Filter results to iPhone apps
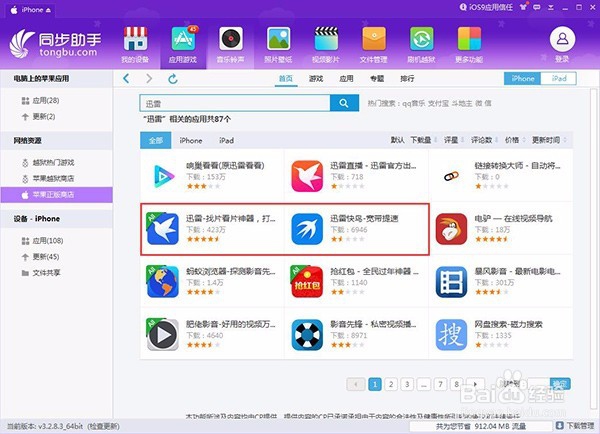 (x=191, y=140)
